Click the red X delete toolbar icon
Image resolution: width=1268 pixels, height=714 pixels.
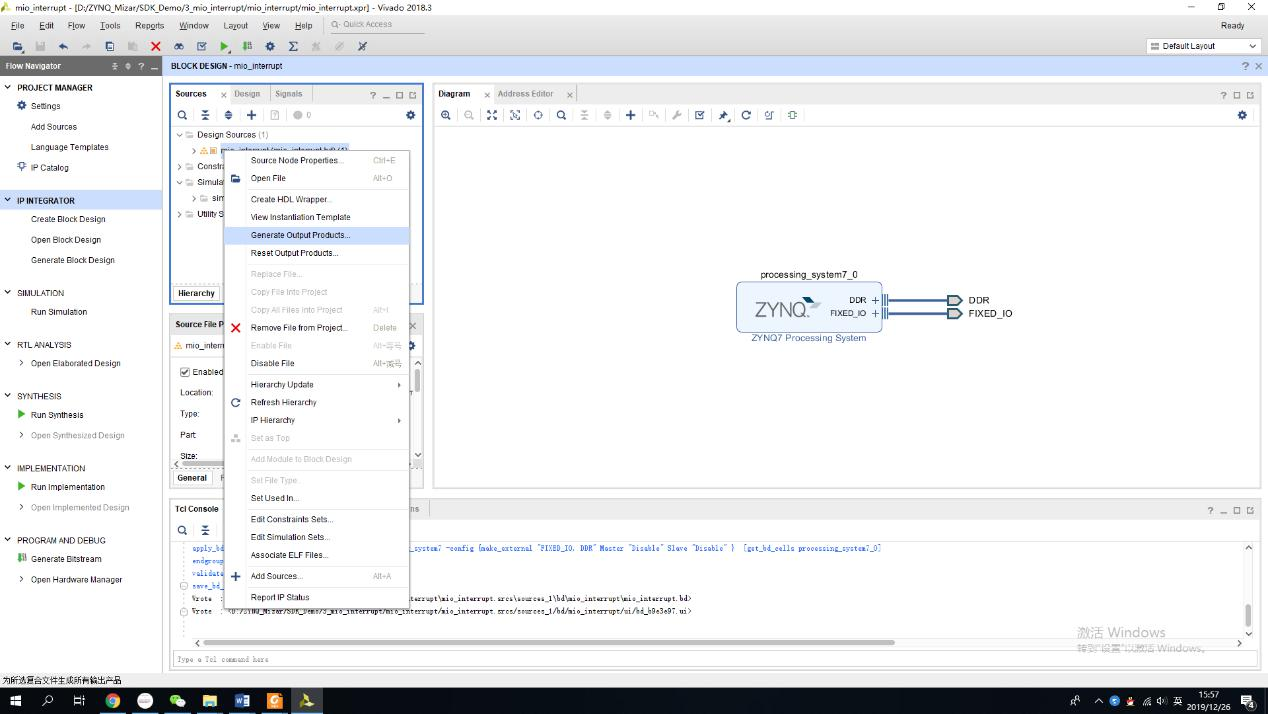(x=155, y=46)
